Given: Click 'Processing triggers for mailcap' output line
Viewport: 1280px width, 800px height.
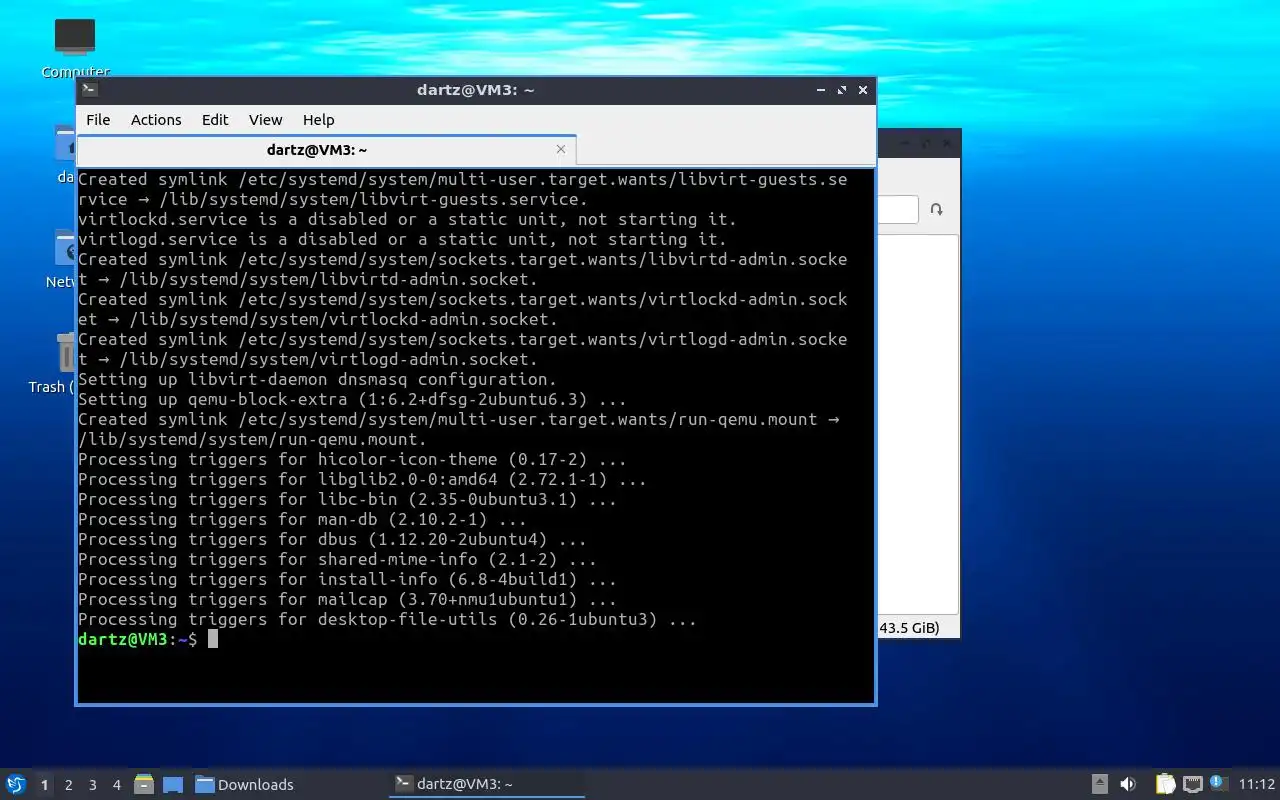Looking at the screenshot, I should click(347, 599).
